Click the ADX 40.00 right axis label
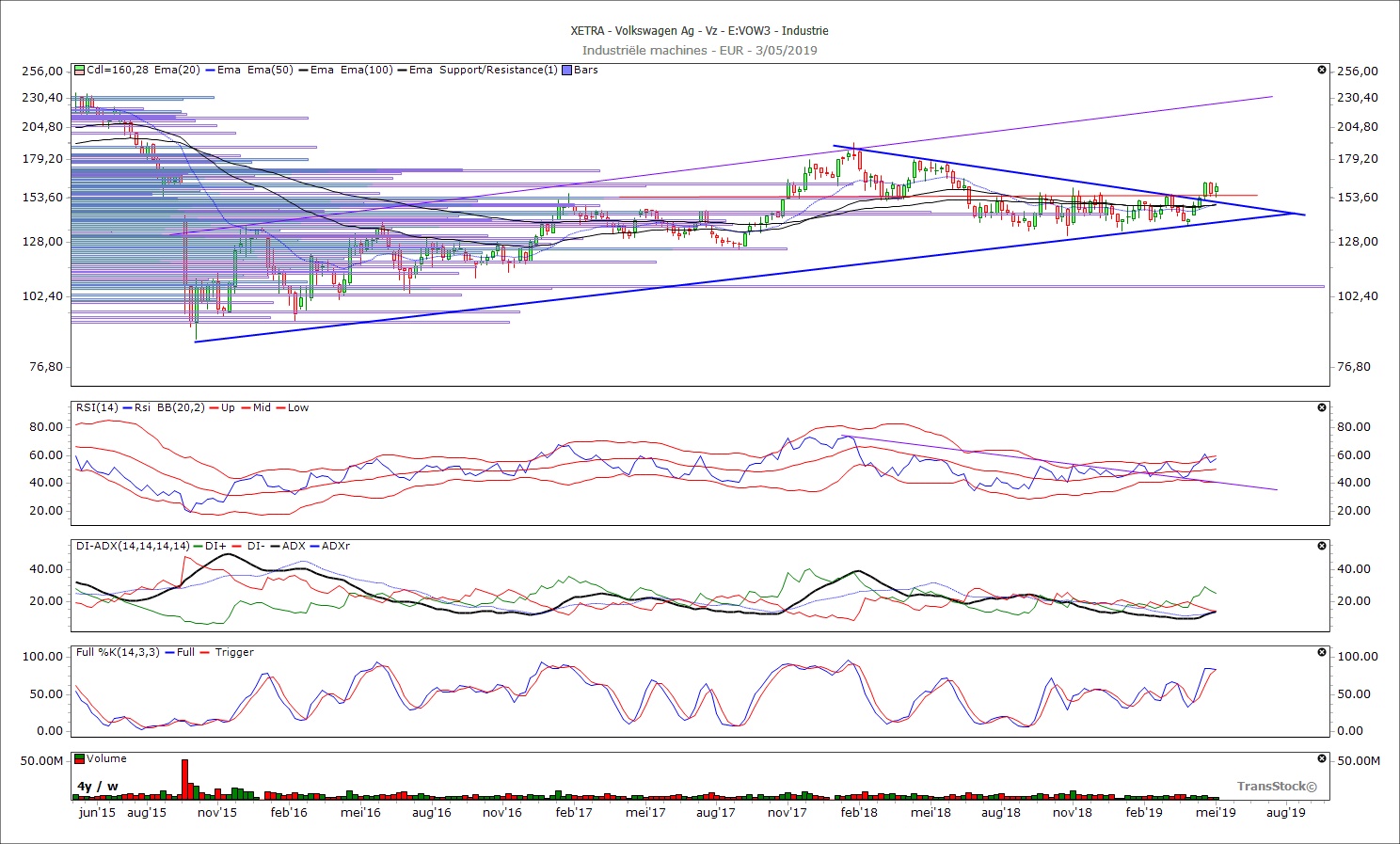Viewport: 1400px width, 844px height. pos(1354,568)
